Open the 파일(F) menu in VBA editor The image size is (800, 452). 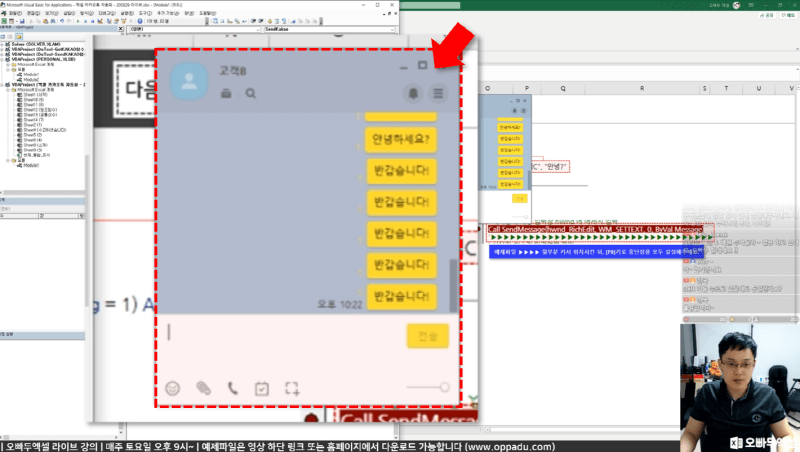tap(15, 13)
